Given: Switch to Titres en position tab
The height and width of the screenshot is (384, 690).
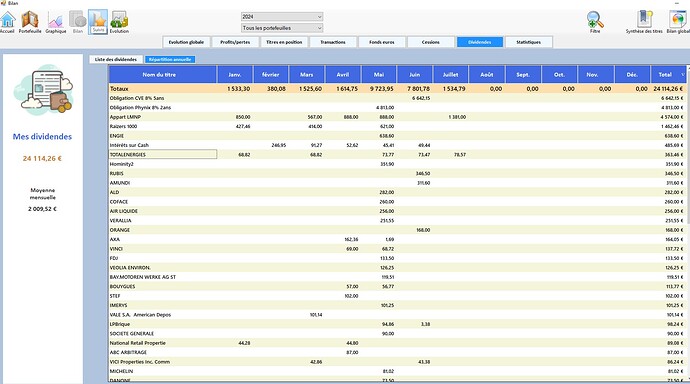Looking at the screenshot, I should (284, 42).
